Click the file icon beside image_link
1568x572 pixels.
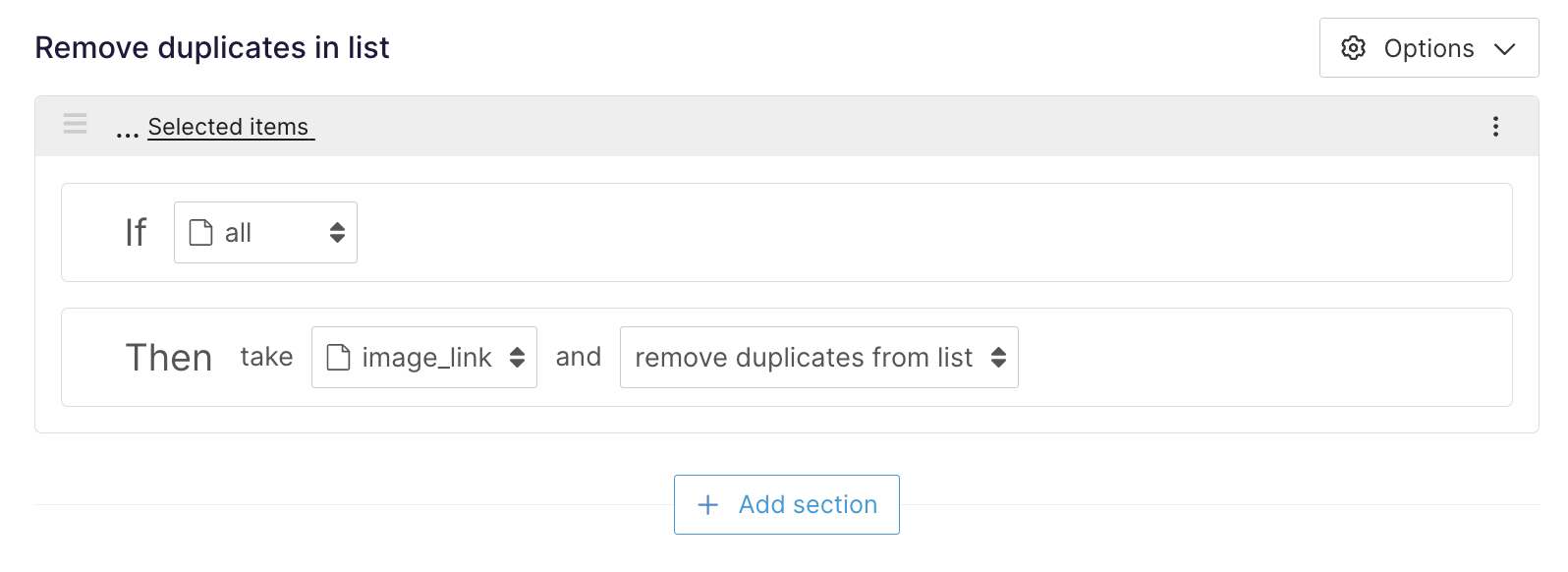click(338, 358)
